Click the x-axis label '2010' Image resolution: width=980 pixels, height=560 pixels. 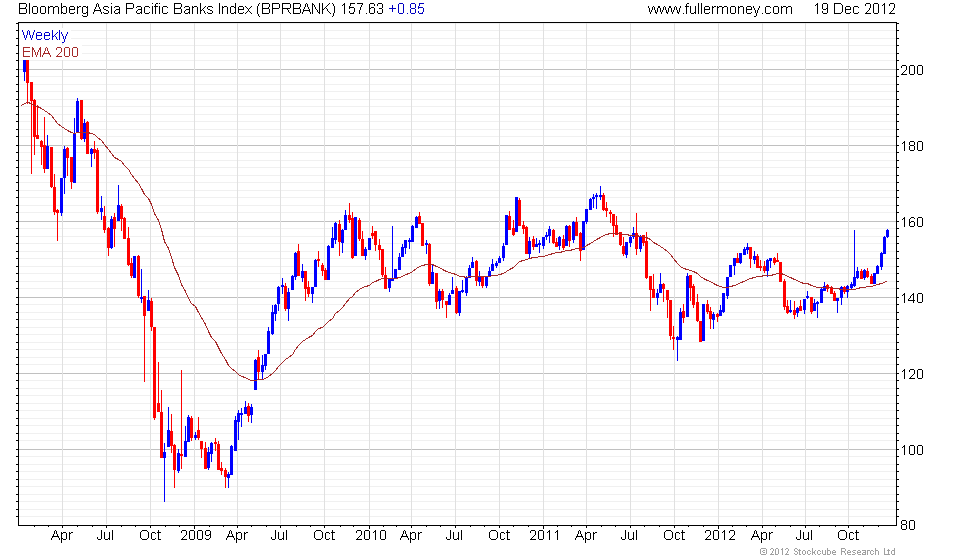tap(371, 536)
